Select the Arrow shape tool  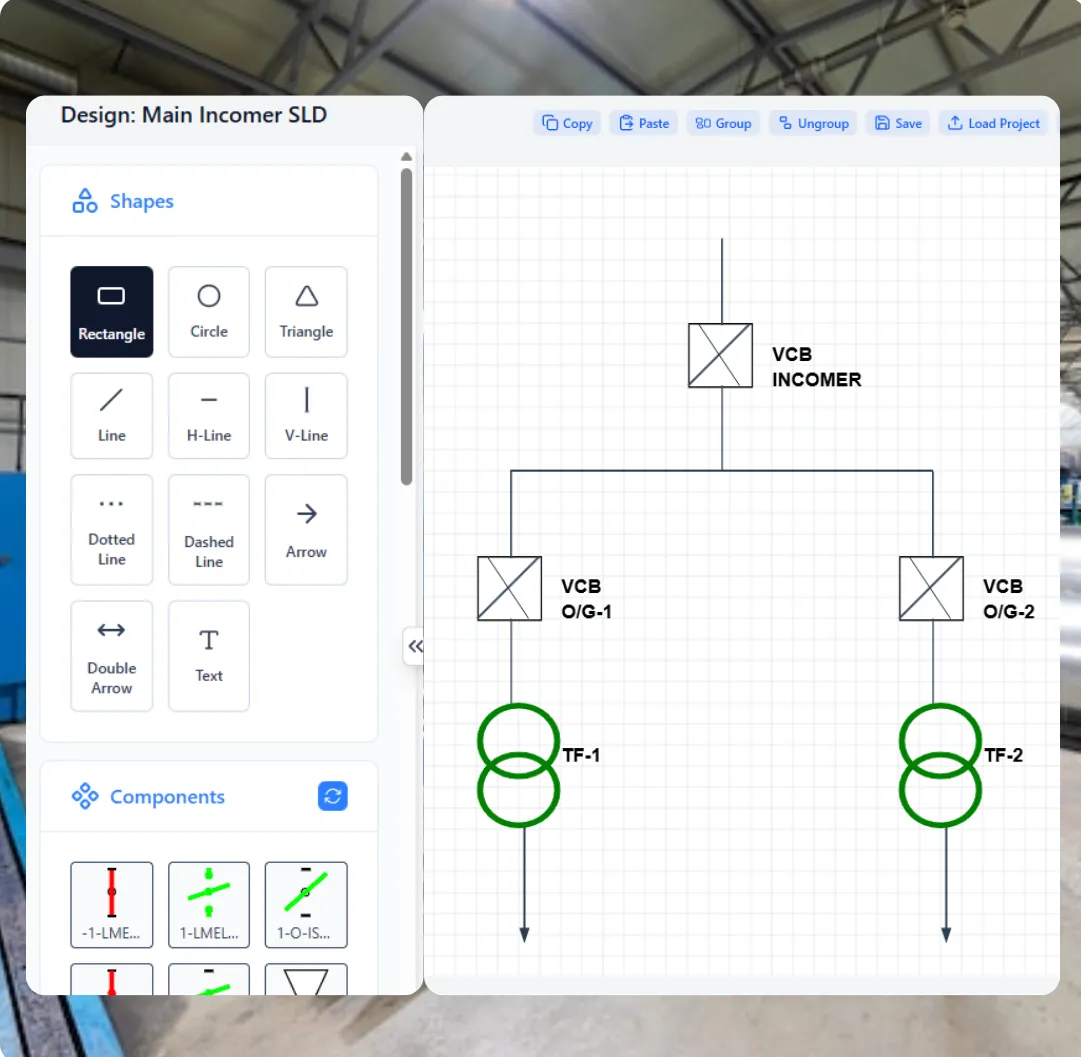coord(306,529)
